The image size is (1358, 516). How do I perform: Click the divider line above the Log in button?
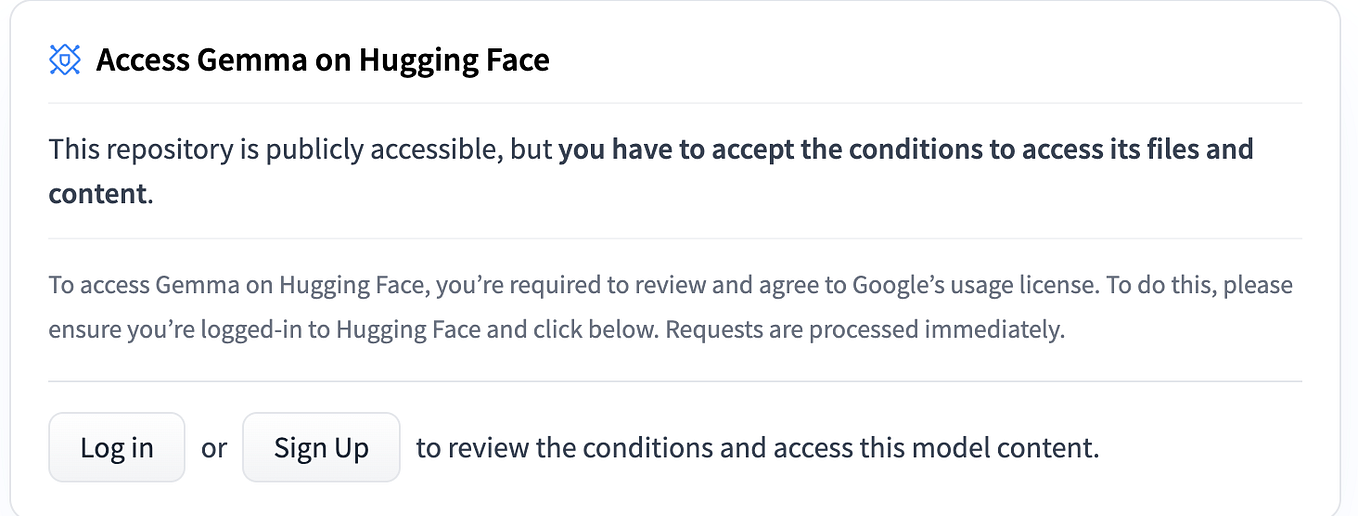pos(675,381)
